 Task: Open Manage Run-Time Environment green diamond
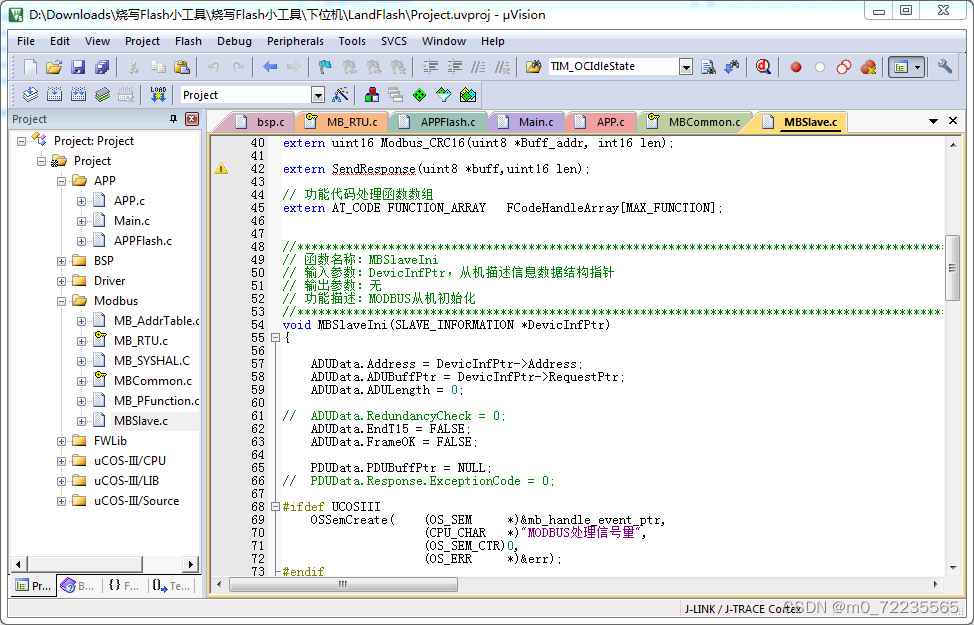click(419, 94)
